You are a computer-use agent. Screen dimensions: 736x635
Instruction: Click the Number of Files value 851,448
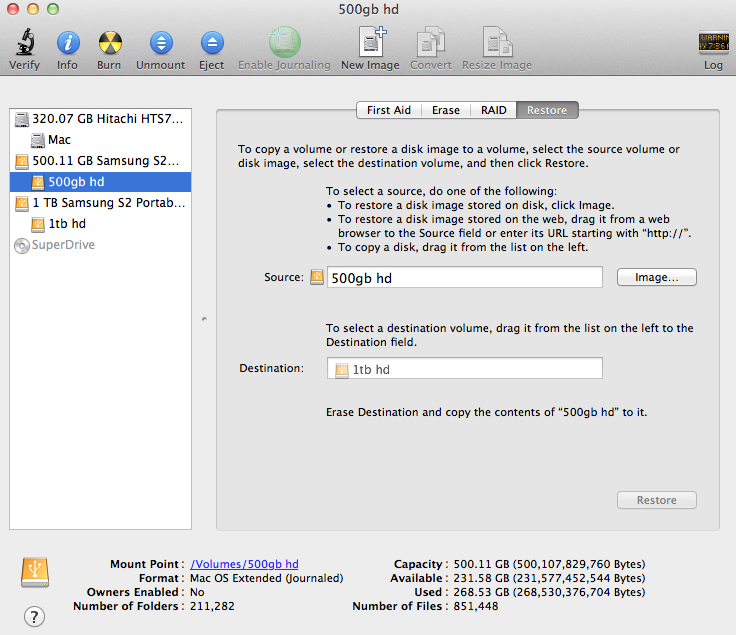pos(476,606)
